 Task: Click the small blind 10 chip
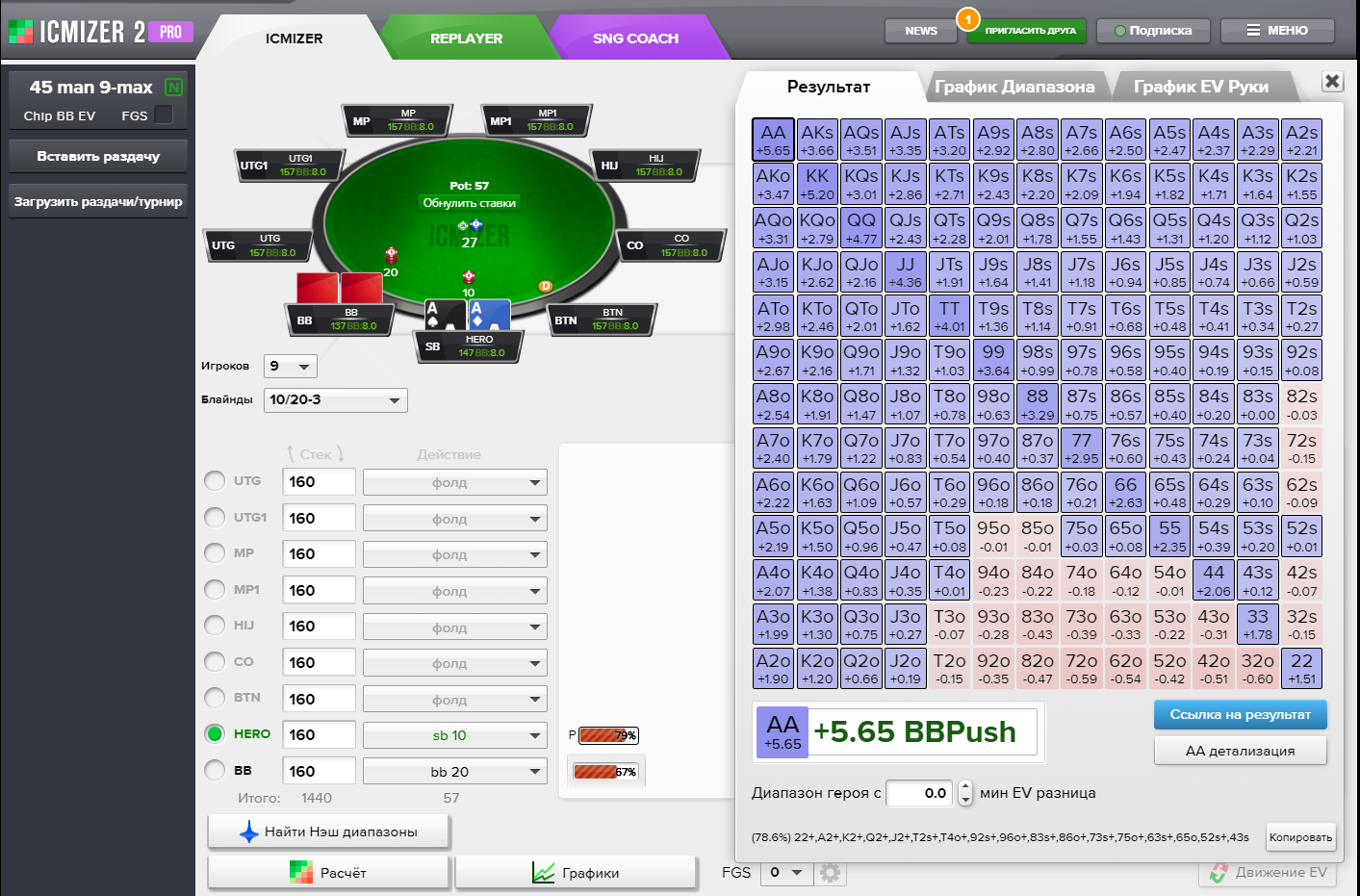click(x=469, y=277)
